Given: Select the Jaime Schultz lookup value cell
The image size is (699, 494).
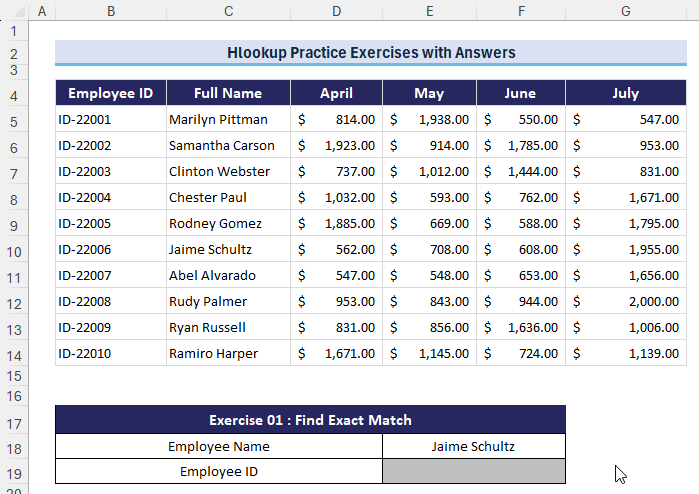Looking at the screenshot, I should [474, 446].
